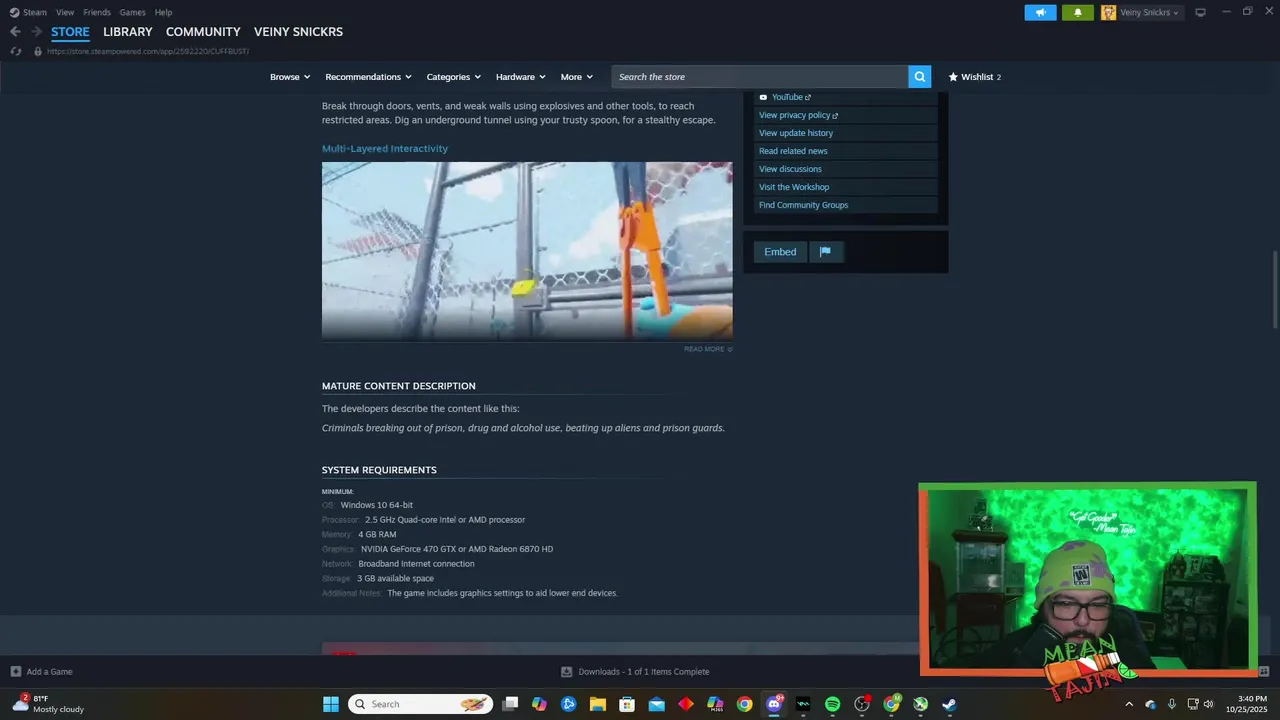This screenshot has height=720, width=1280.
Task: Click the Embed button
Action: [x=780, y=252]
